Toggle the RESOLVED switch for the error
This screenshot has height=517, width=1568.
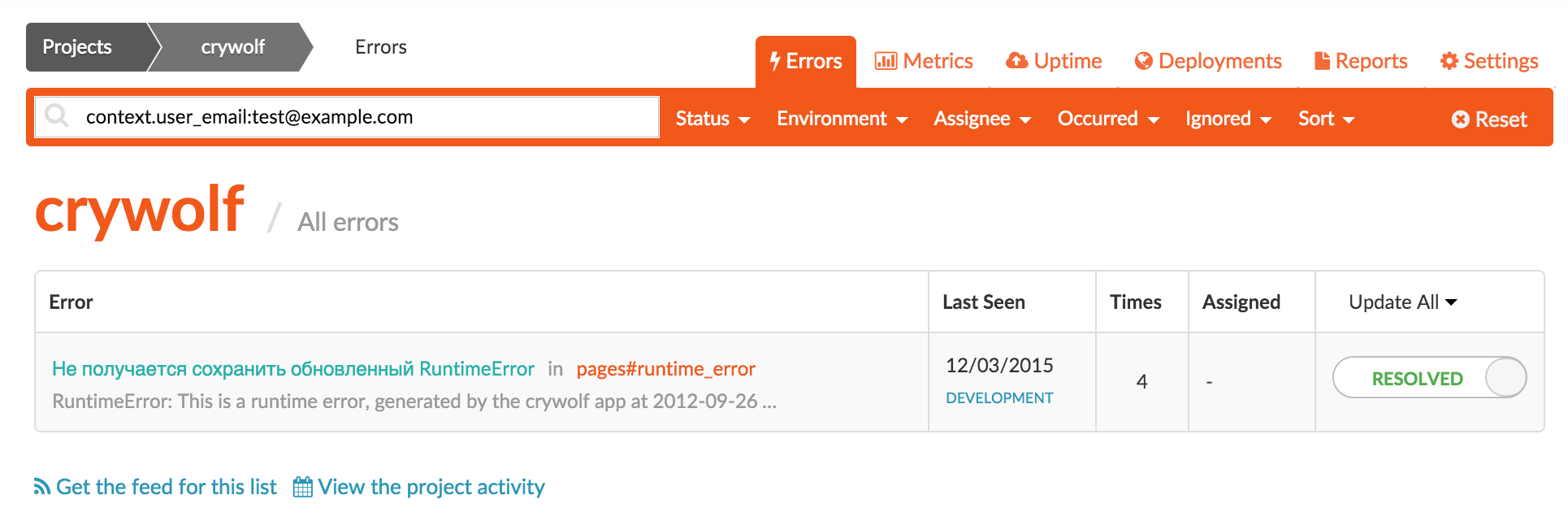point(1429,378)
